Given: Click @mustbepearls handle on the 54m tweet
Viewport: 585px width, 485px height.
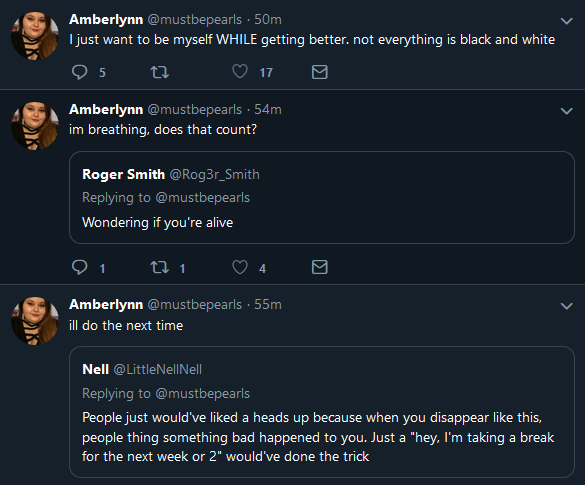Looking at the screenshot, I should point(195,110).
